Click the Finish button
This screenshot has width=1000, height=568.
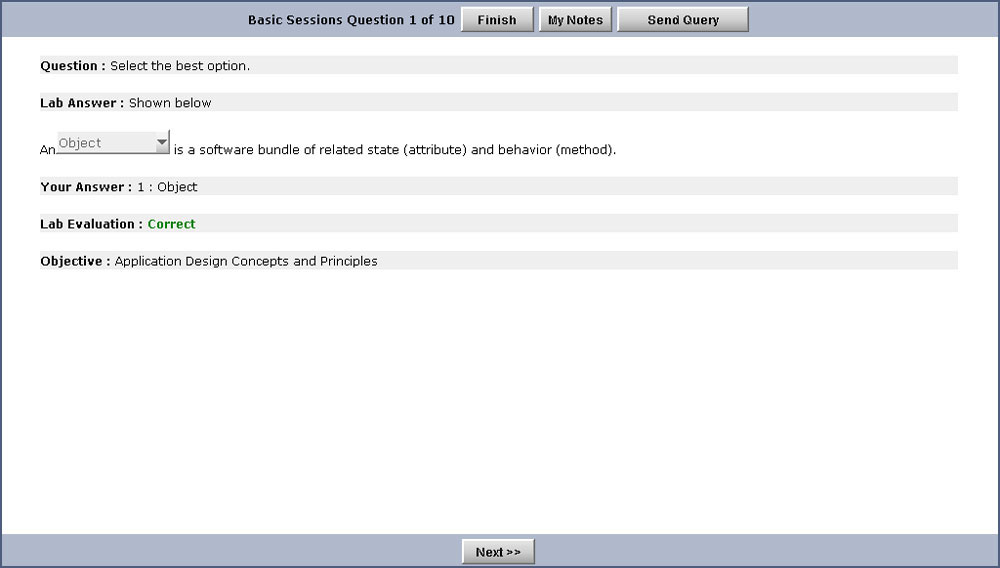tap(497, 20)
